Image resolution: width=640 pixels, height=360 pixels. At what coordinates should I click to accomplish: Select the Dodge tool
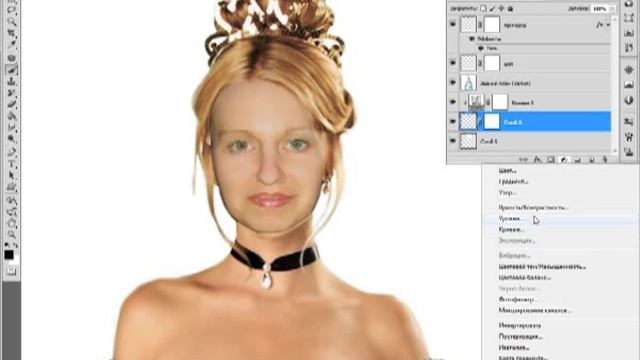pyautogui.click(x=12, y=139)
